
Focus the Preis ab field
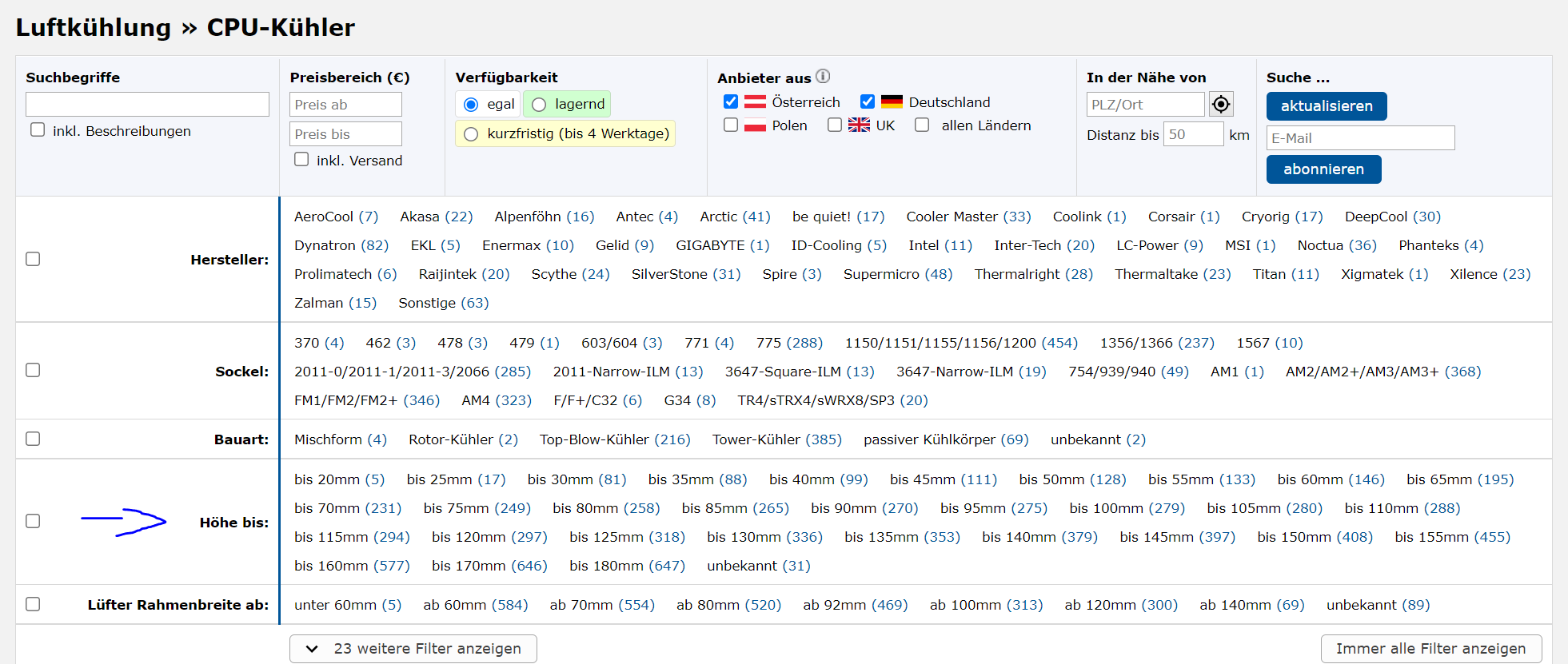[x=345, y=105]
